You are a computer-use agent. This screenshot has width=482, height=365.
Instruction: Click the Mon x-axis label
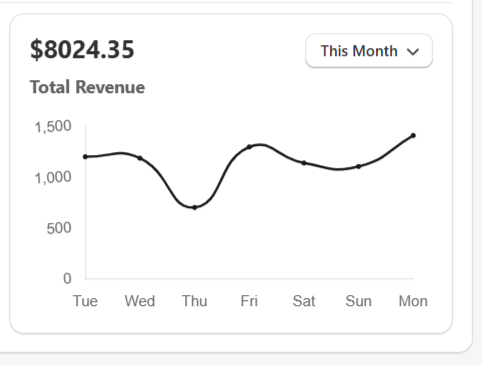(x=413, y=301)
